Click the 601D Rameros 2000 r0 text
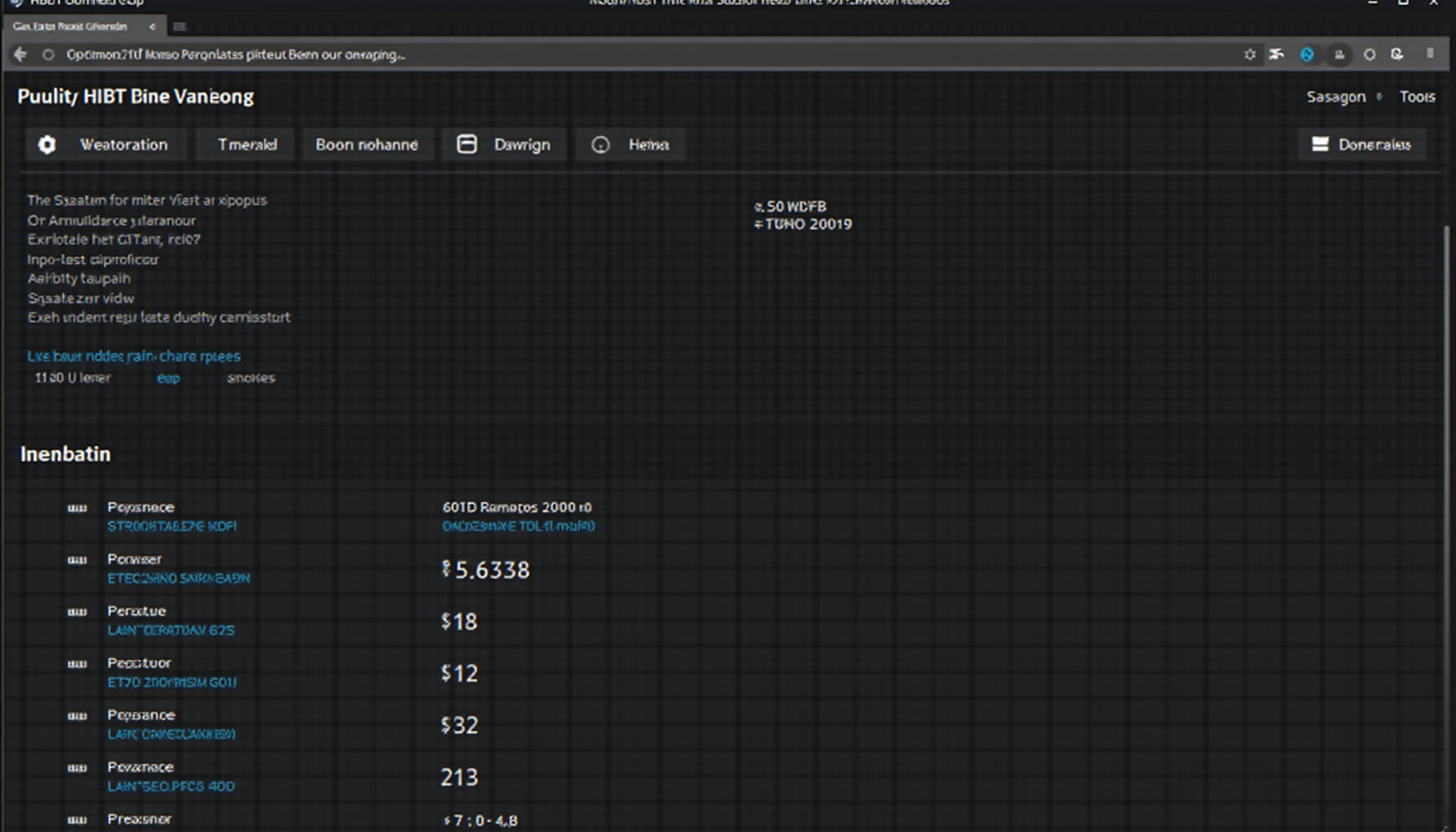This screenshot has width=1456, height=832. pos(517,507)
